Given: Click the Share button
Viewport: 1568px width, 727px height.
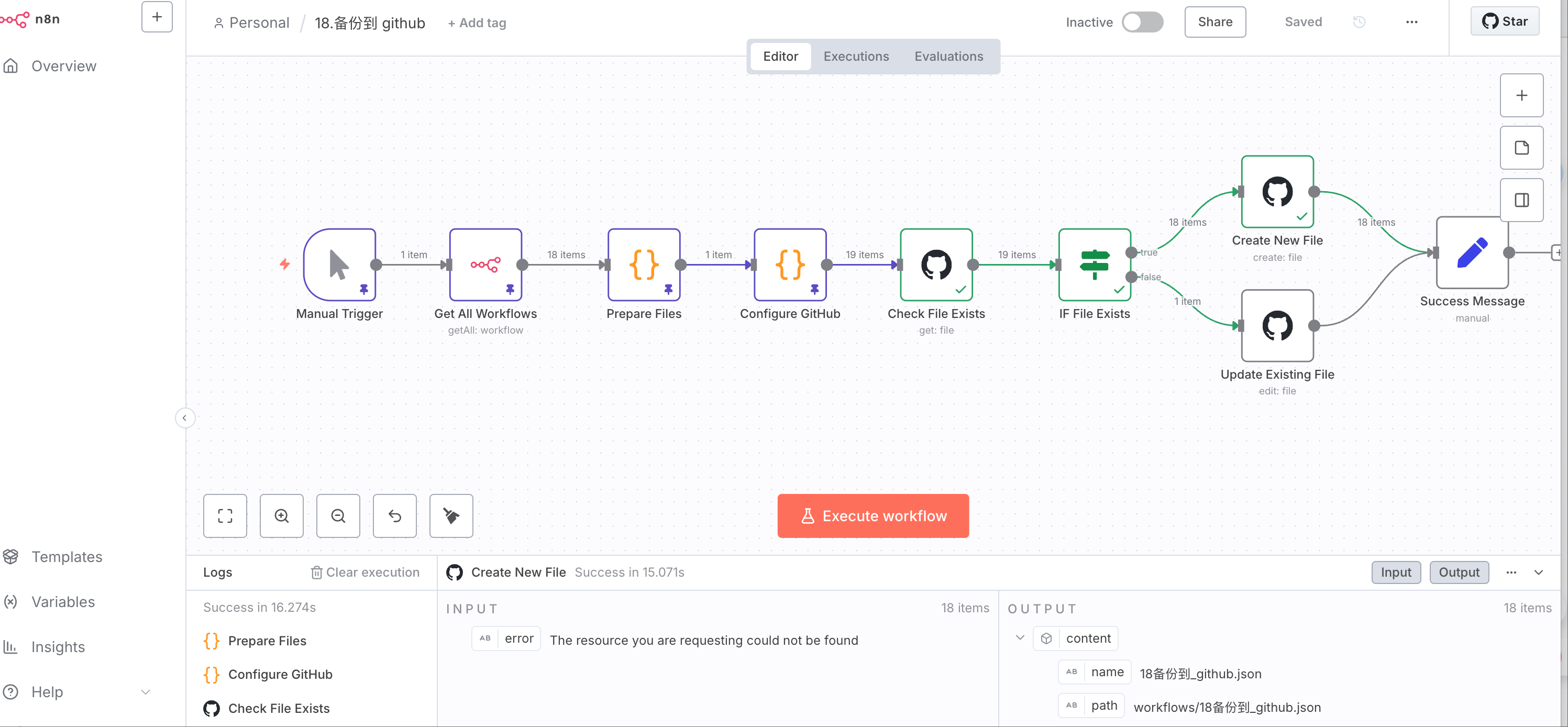Looking at the screenshot, I should click(x=1214, y=22).
